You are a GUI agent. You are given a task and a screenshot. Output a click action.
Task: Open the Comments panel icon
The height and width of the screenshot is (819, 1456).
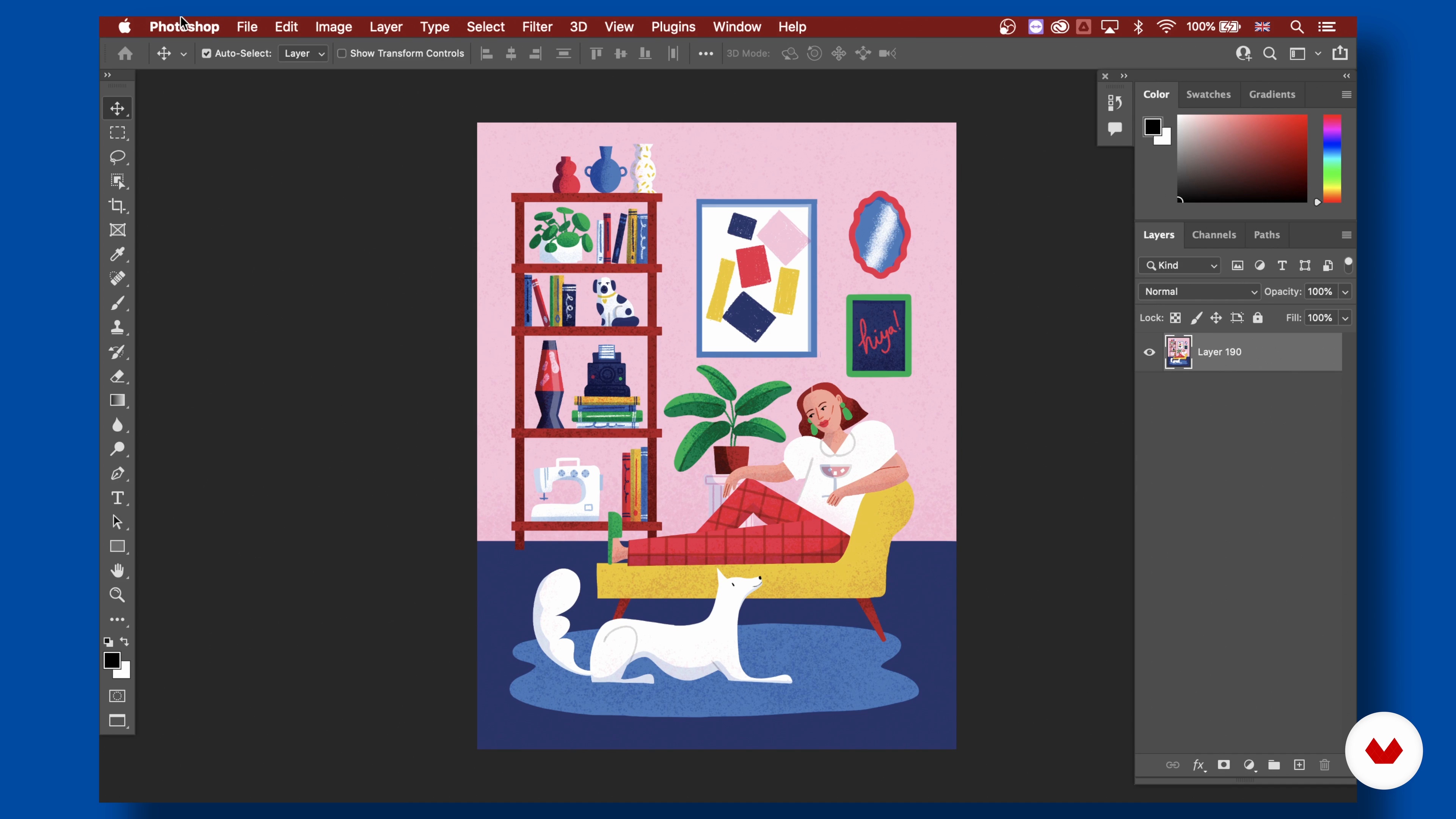(x=1115, y=129)
